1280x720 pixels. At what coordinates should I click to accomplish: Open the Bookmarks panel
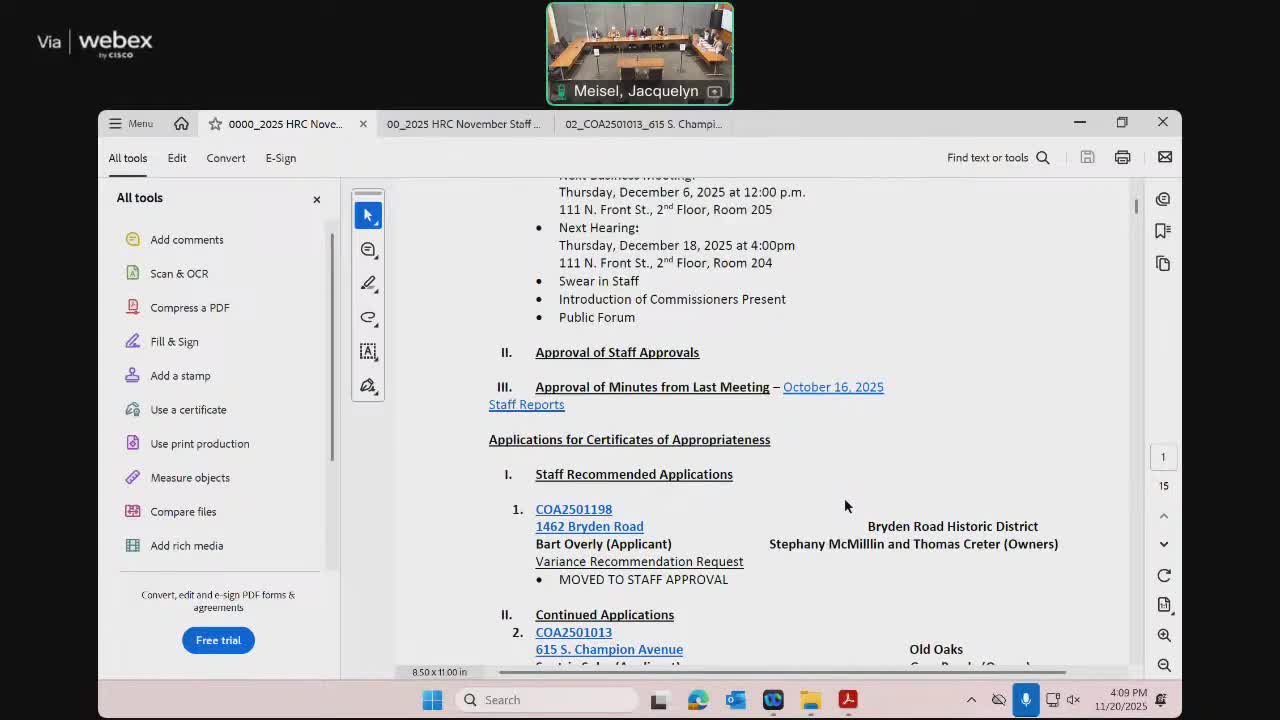click(1163, 230)
